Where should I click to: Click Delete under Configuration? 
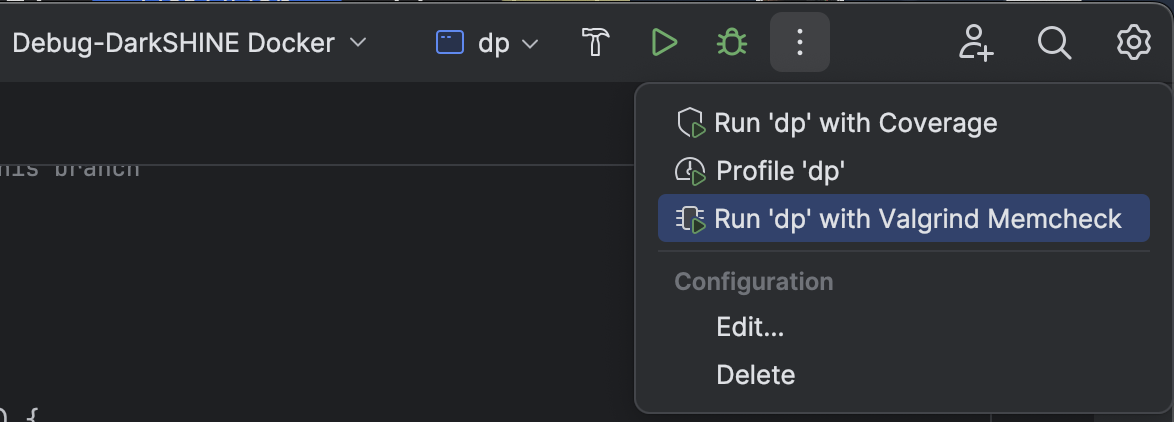tap(756, 375)
